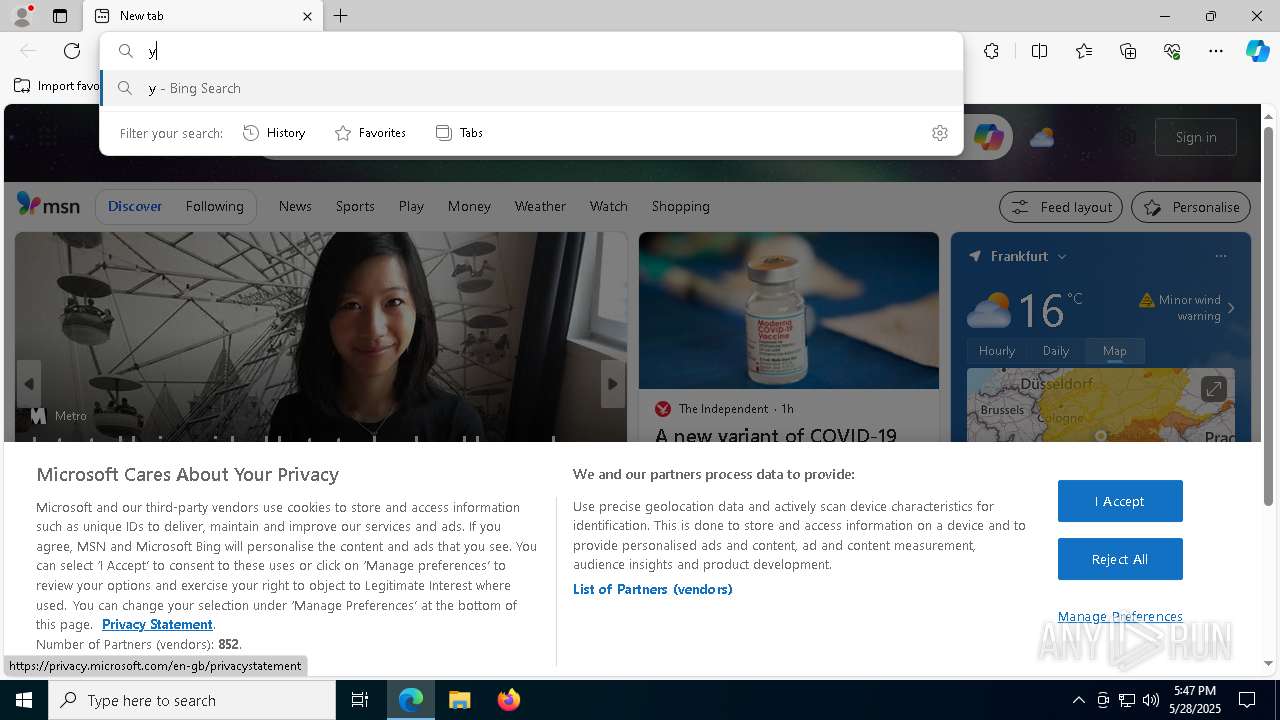Screen dimensions: 1280x720
Task: Open a new tab with plus button
Action: (341, 16)
